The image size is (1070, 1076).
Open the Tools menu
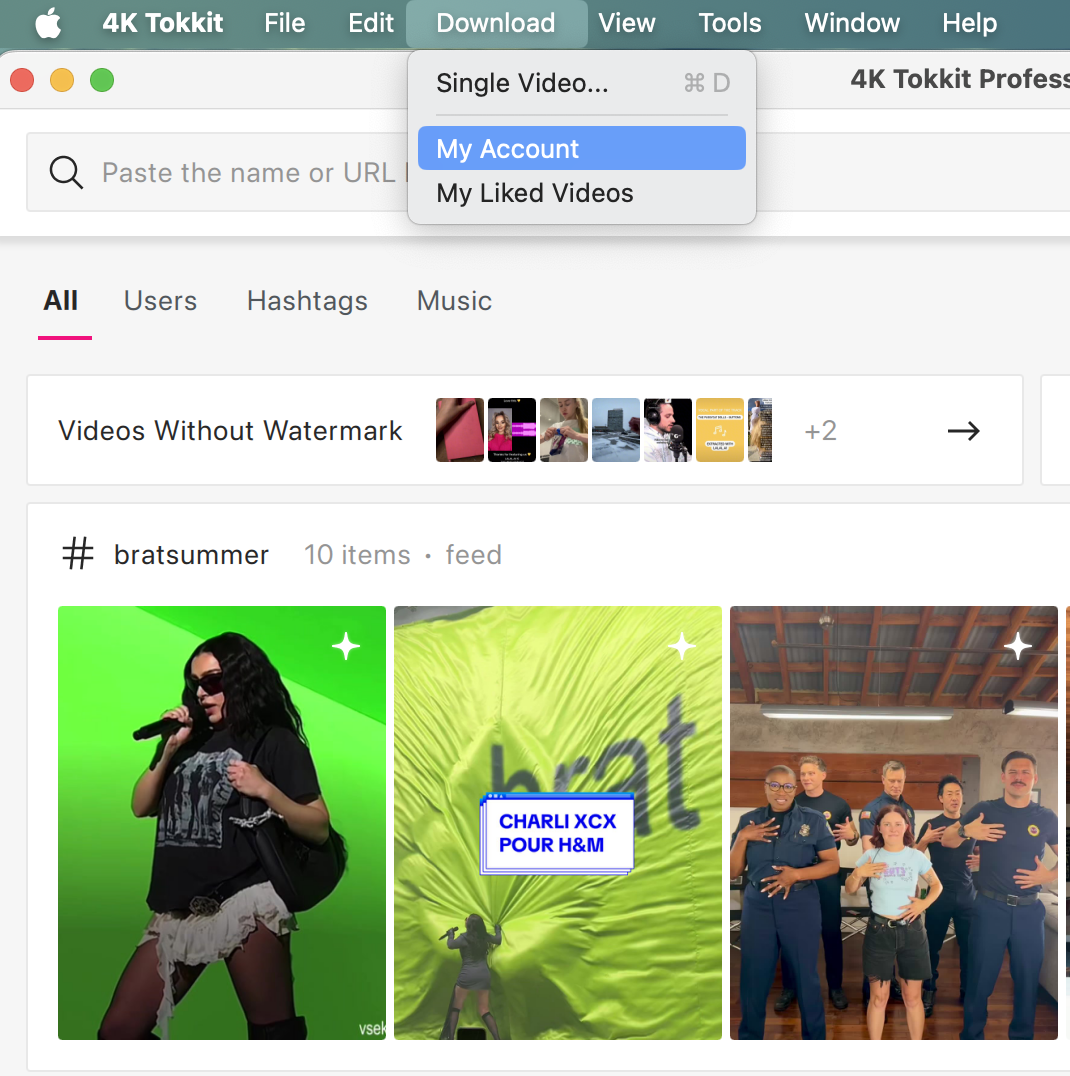click(x=730, y=23)
